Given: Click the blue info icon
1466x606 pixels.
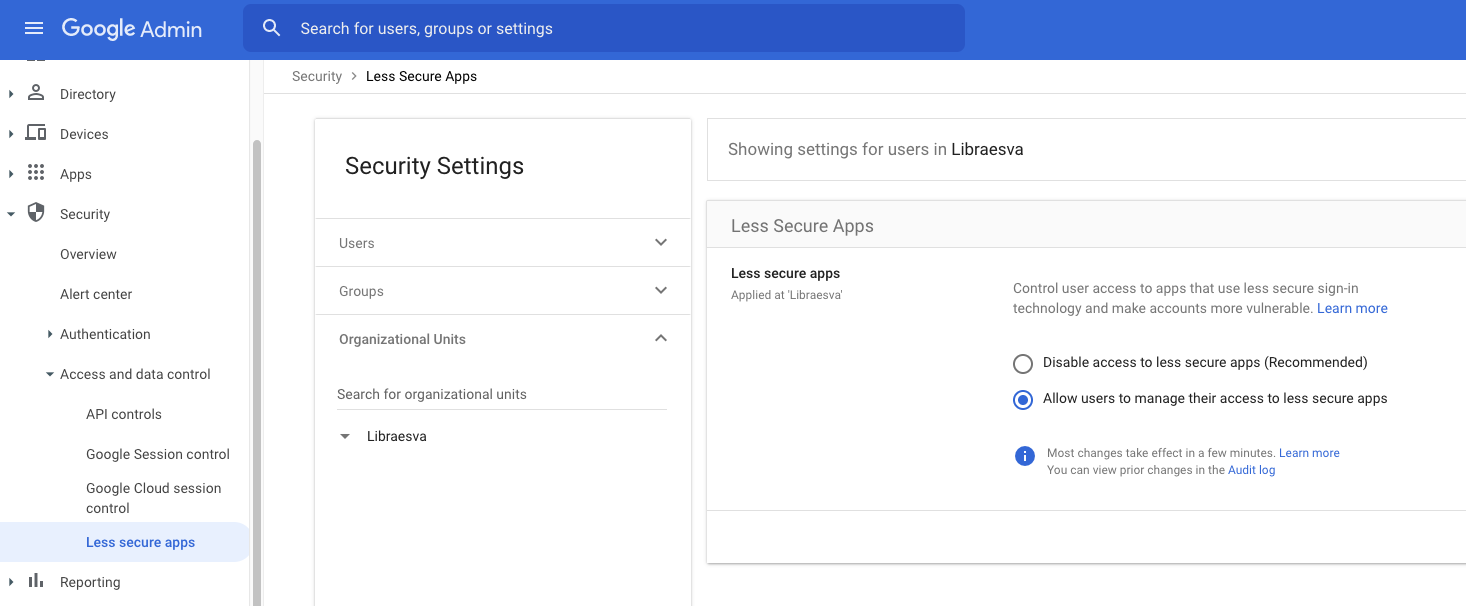Looking at the screenshot, I should (x=1024, y=456).
